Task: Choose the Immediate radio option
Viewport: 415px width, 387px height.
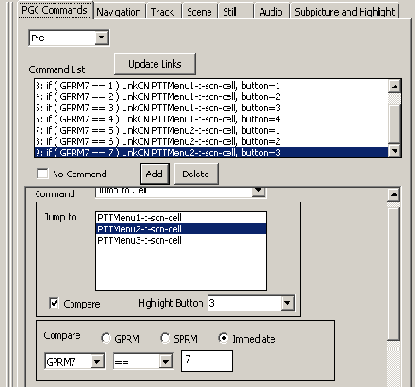Action: [x=223, y=338]
